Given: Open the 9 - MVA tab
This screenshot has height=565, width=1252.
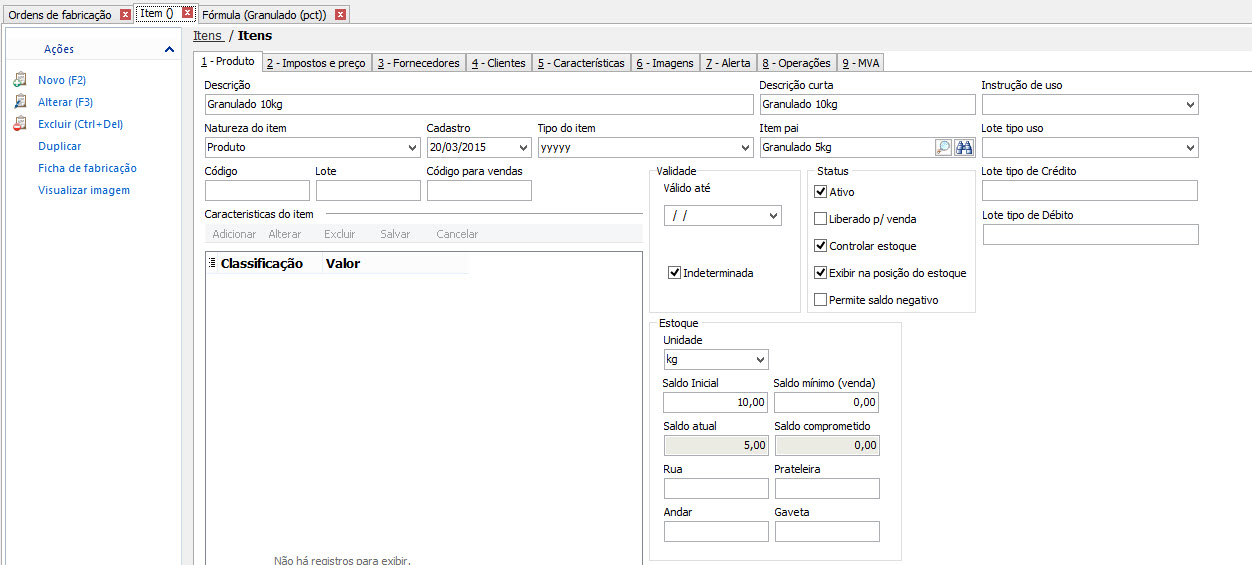Looking at the screenshot, I should pos(860,63).
